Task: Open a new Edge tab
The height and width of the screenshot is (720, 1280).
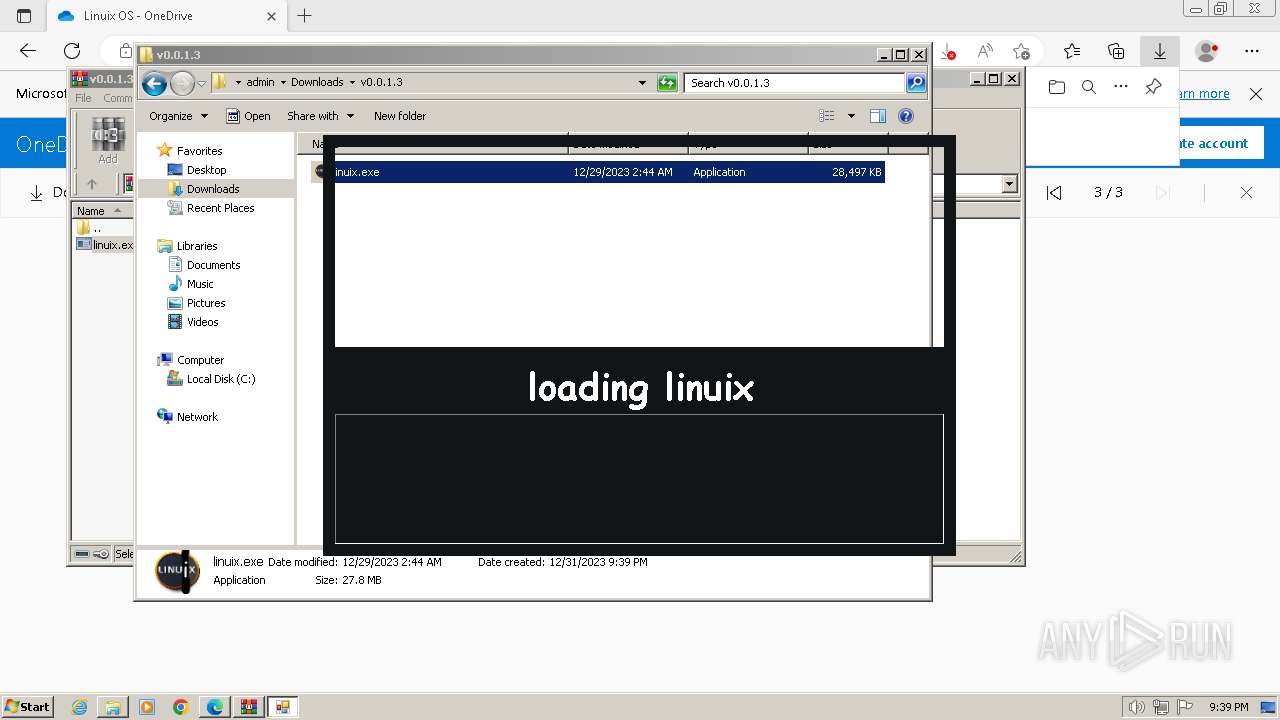Action: (305, 15)
